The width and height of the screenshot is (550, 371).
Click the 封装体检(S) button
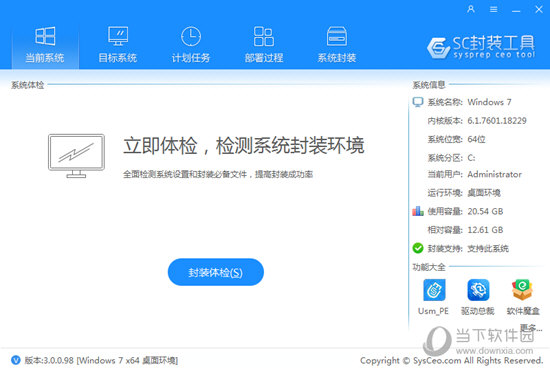point(216,272)
